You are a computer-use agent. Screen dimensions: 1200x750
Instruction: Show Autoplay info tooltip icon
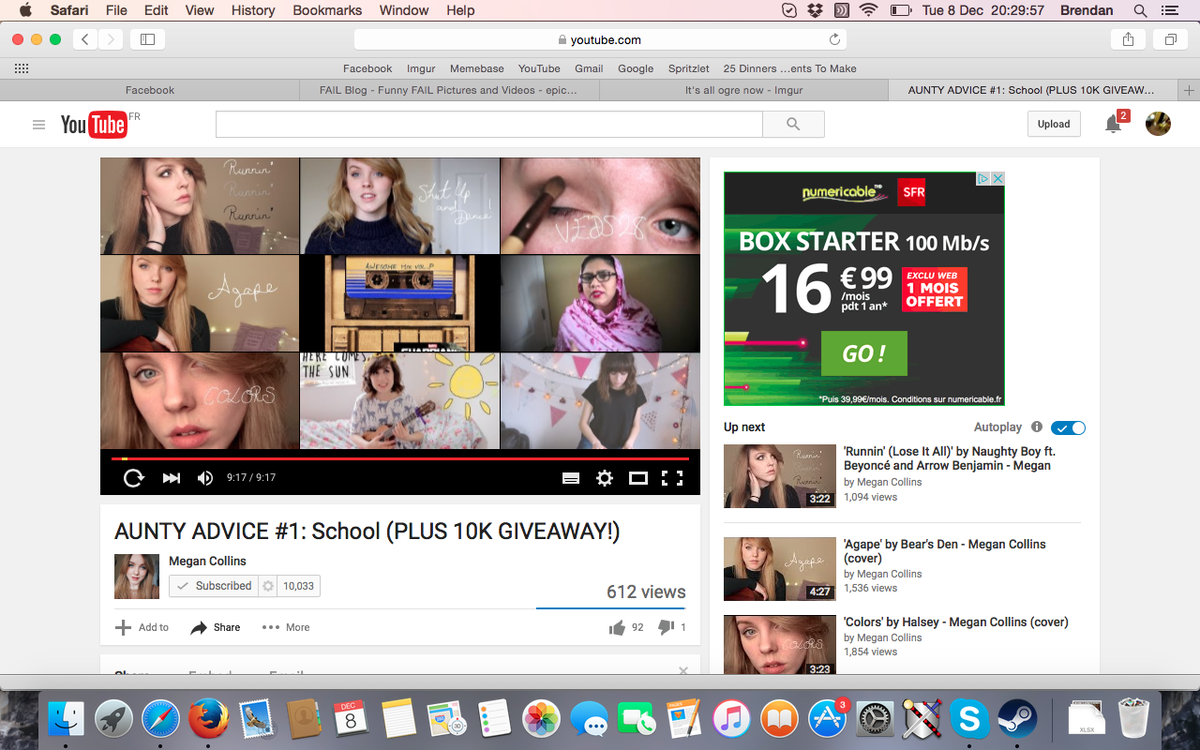coord(1037,427)
